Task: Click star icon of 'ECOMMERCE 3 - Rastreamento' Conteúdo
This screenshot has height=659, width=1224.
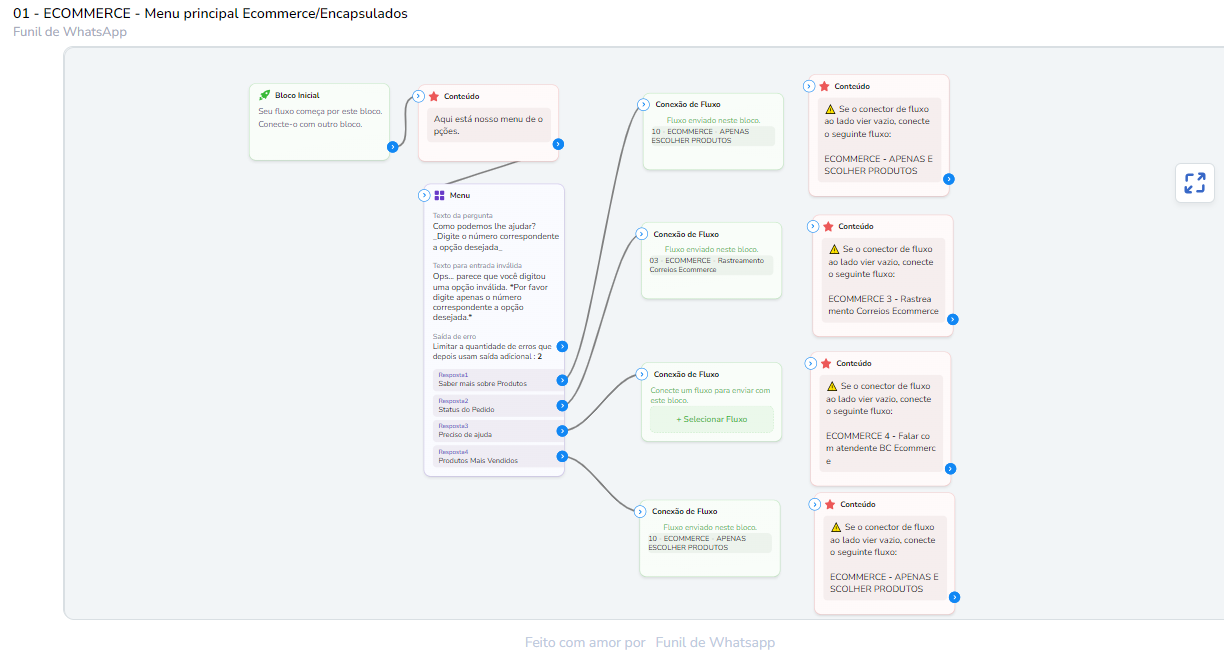Action: pyautogui.click(x=828, y=227)
